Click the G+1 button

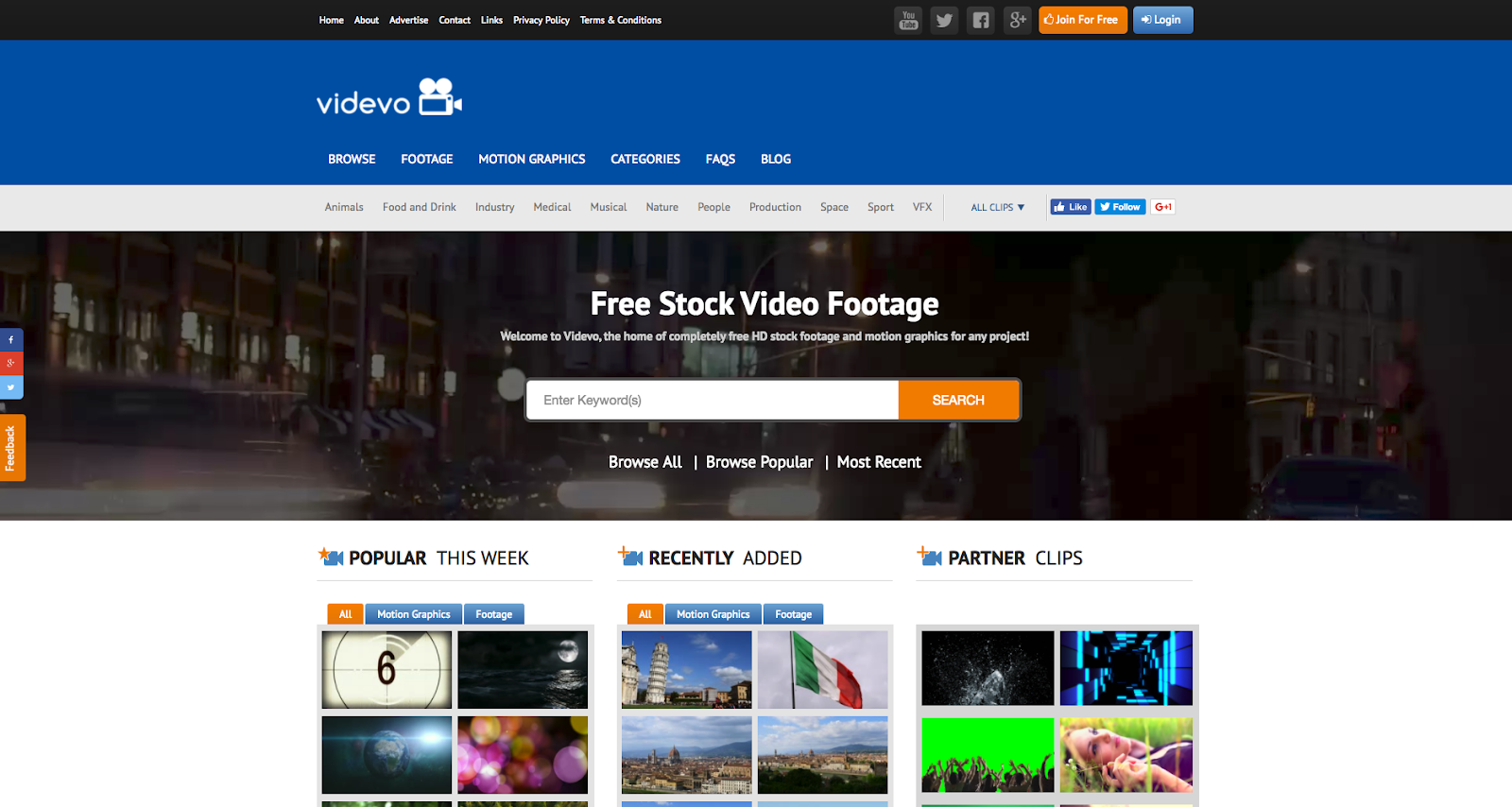(x=1163, y=207)
